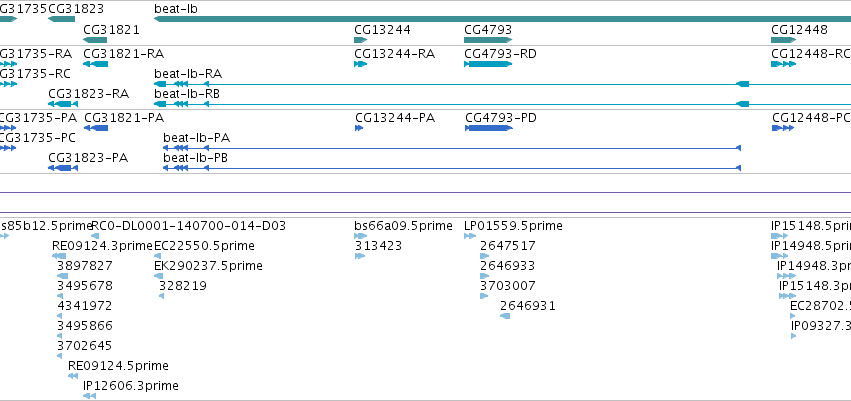Screen dimensions: 851x401
Task: Select the CG31821-PA protein glyph
Action: pos(96,128)
